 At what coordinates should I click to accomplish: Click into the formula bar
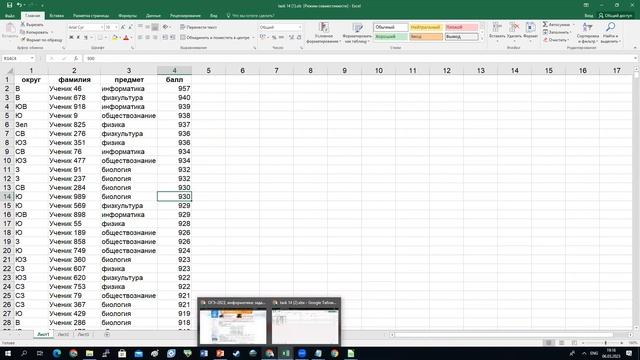pyautogui.click(x=359, y=58)
